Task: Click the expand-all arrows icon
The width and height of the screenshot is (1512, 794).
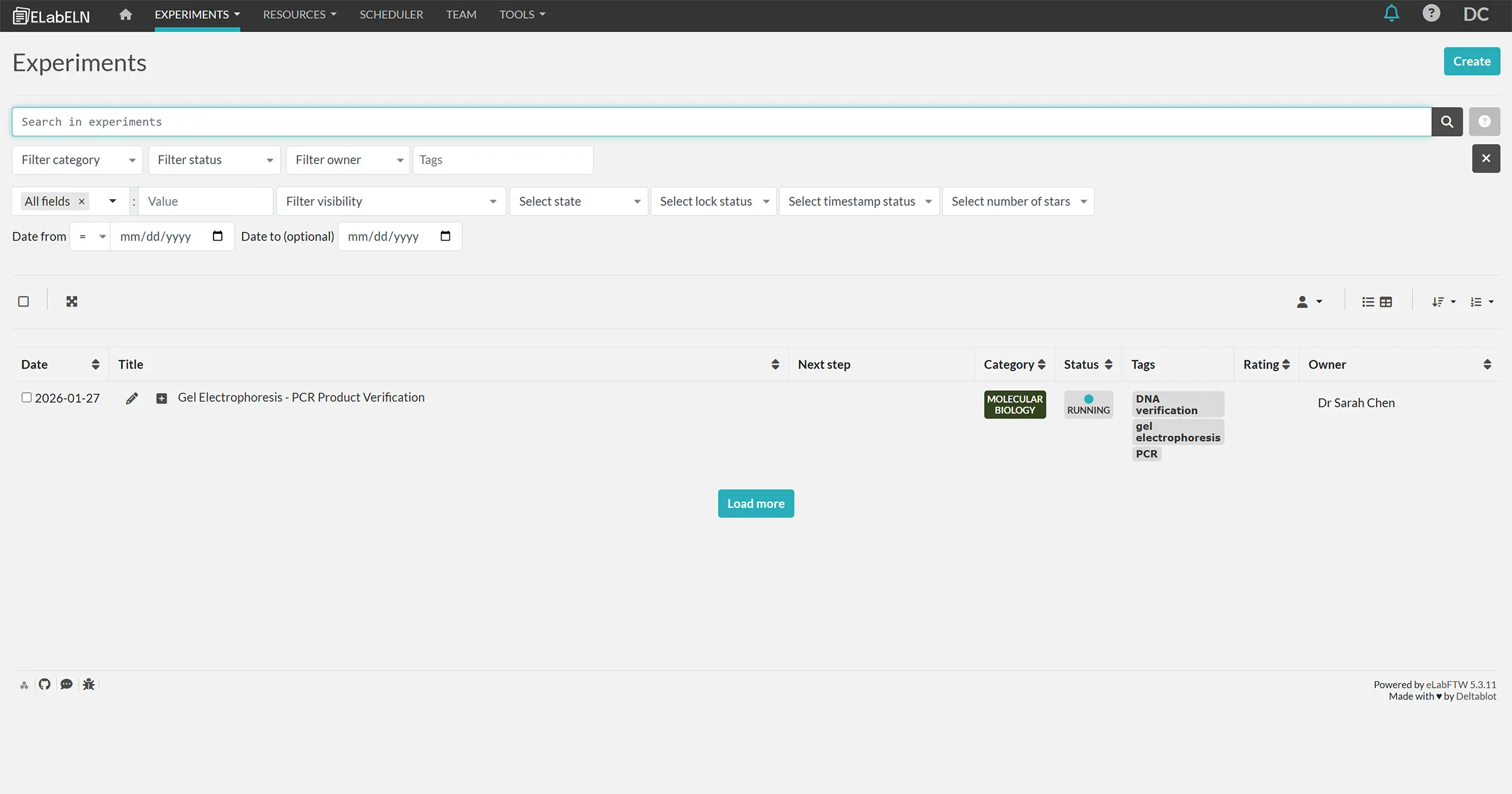Action: coord(72,302)
